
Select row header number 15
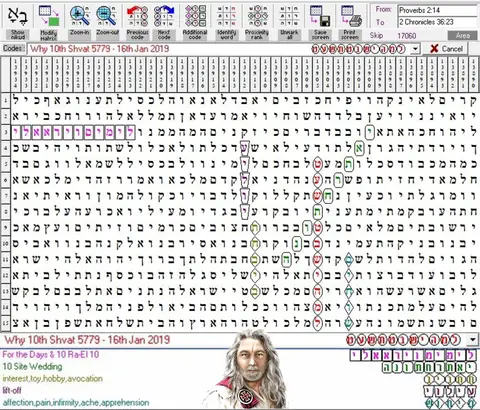pos(5,323)
